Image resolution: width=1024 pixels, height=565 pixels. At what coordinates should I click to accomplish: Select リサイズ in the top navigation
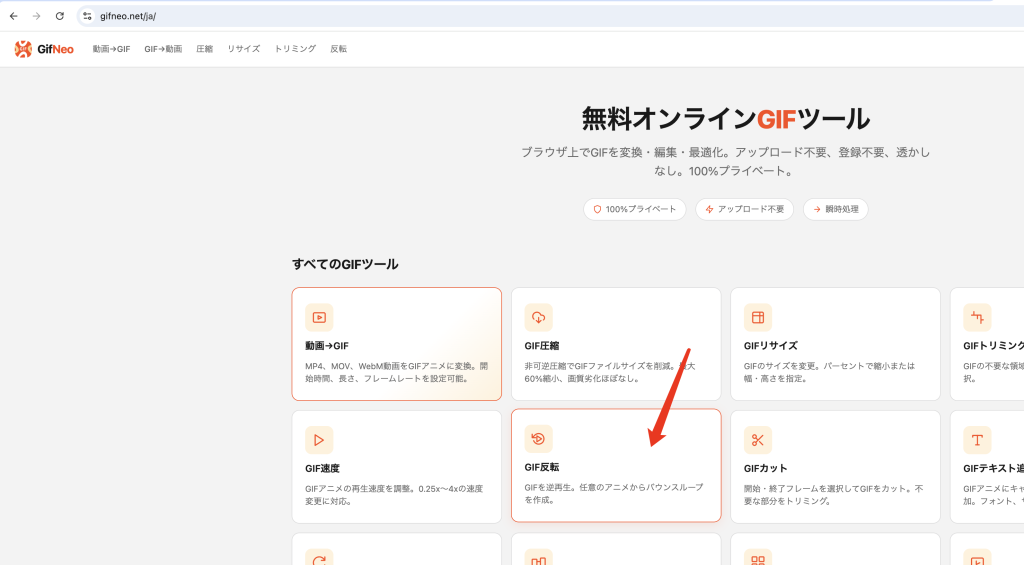point(244,49)
